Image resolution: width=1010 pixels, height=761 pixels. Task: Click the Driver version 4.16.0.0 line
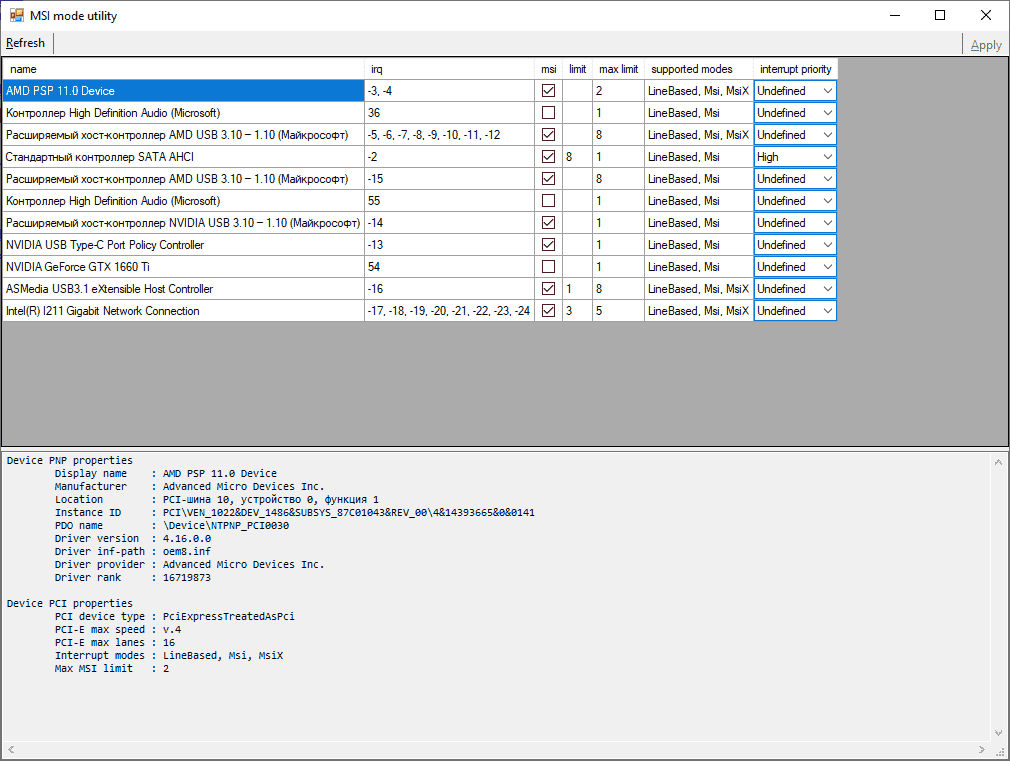click(x=133, y=538)
